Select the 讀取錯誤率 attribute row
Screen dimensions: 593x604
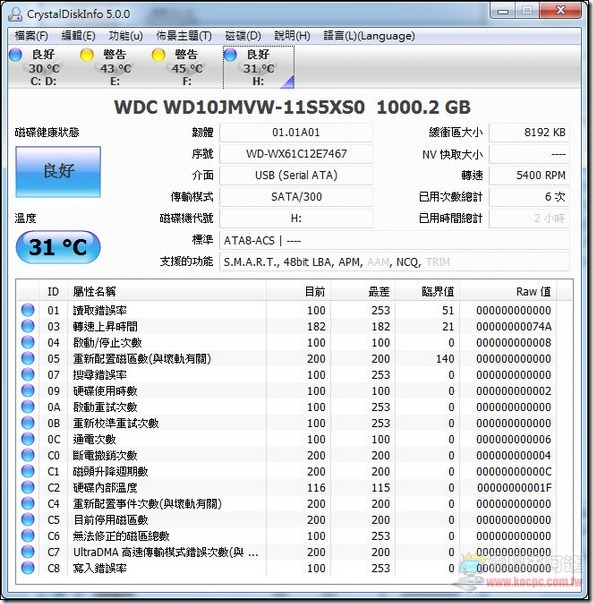click(x=286, y=310)
